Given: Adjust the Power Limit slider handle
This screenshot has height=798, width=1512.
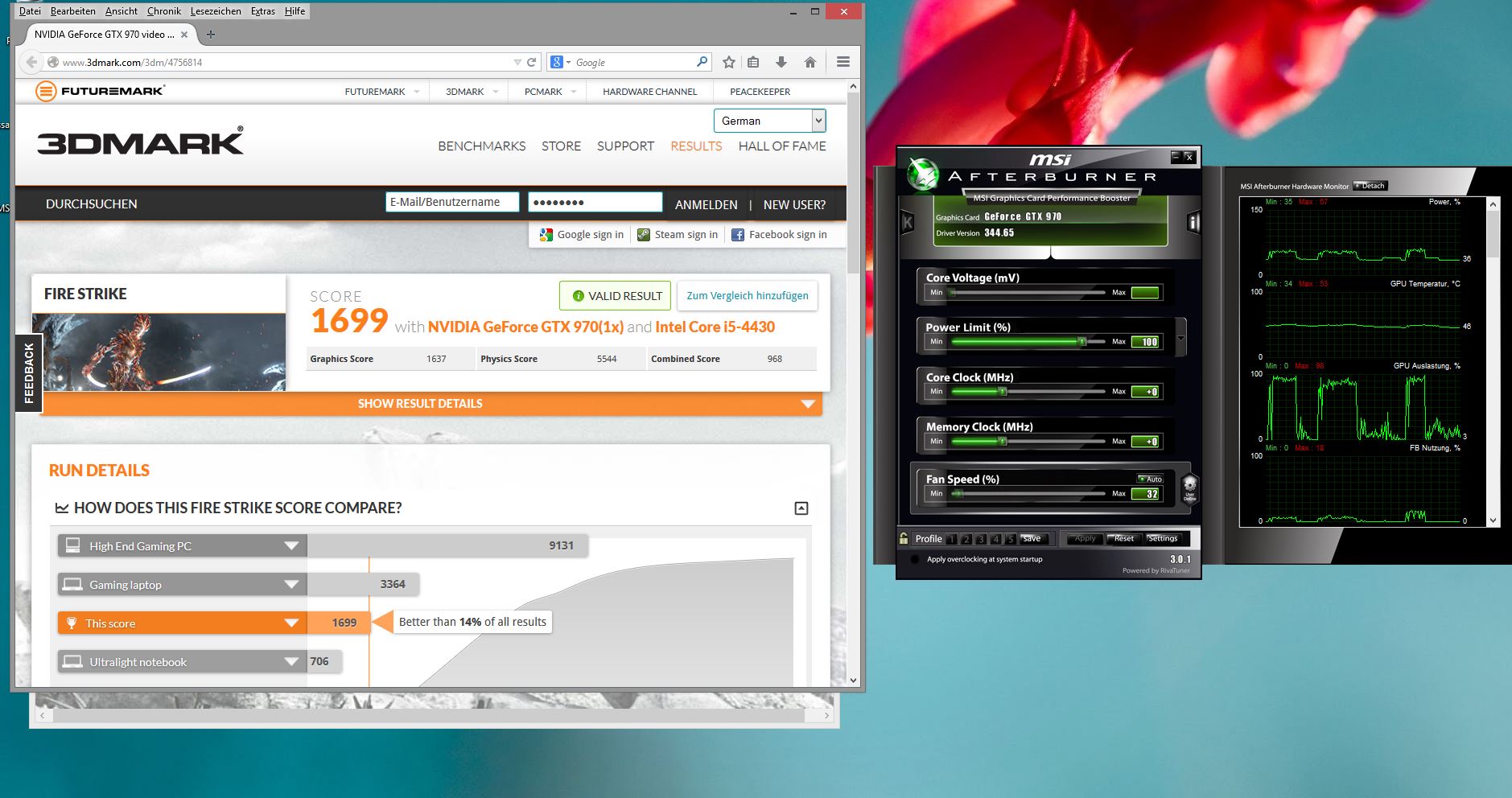Looking at the screenshot, I should 1082,342.
